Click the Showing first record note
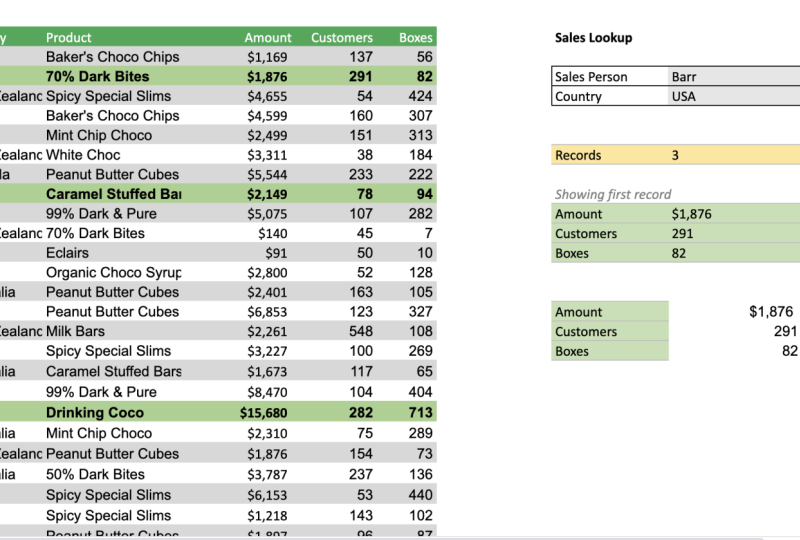 click(x=613, y=194)
